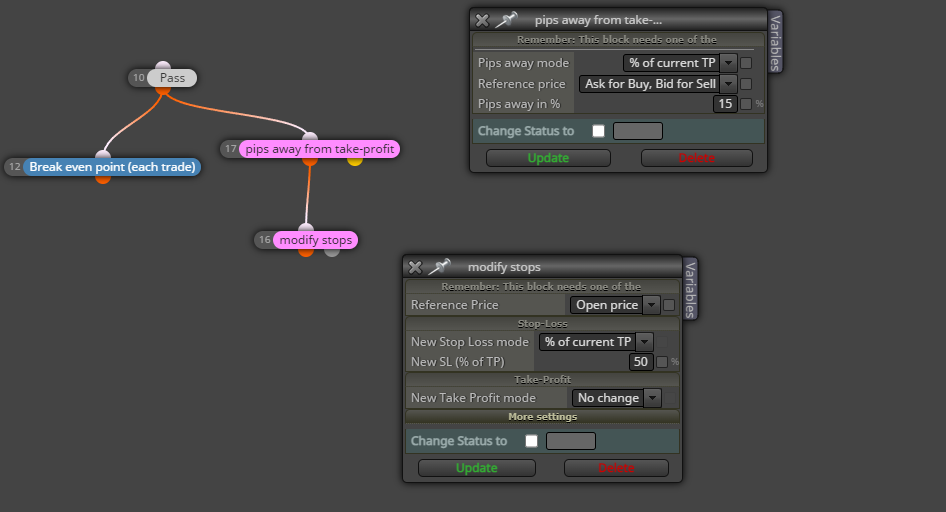Image resolution: width=946 pixels, height=512 pixels.
Task: Pin the pips away from take-profit panel
Action: pyautogui.click(x=506, y=20)
